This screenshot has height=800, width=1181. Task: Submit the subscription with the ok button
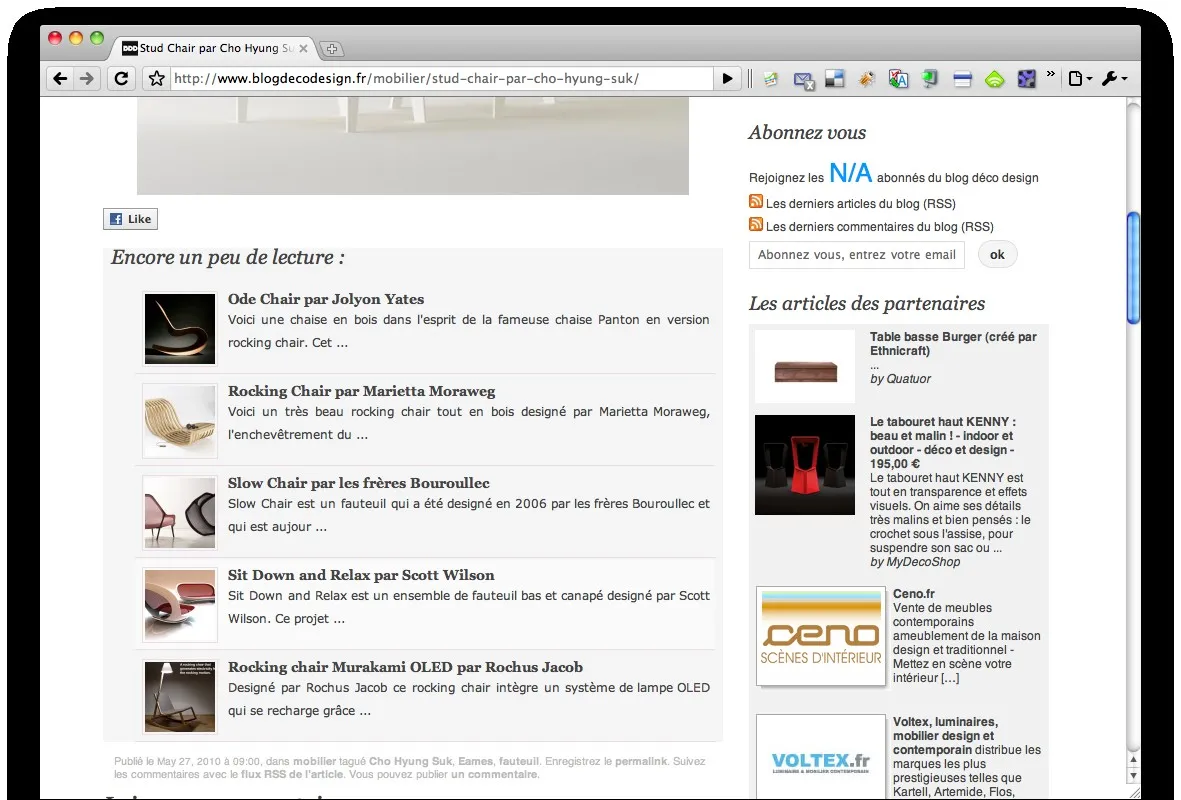[997, 255]
